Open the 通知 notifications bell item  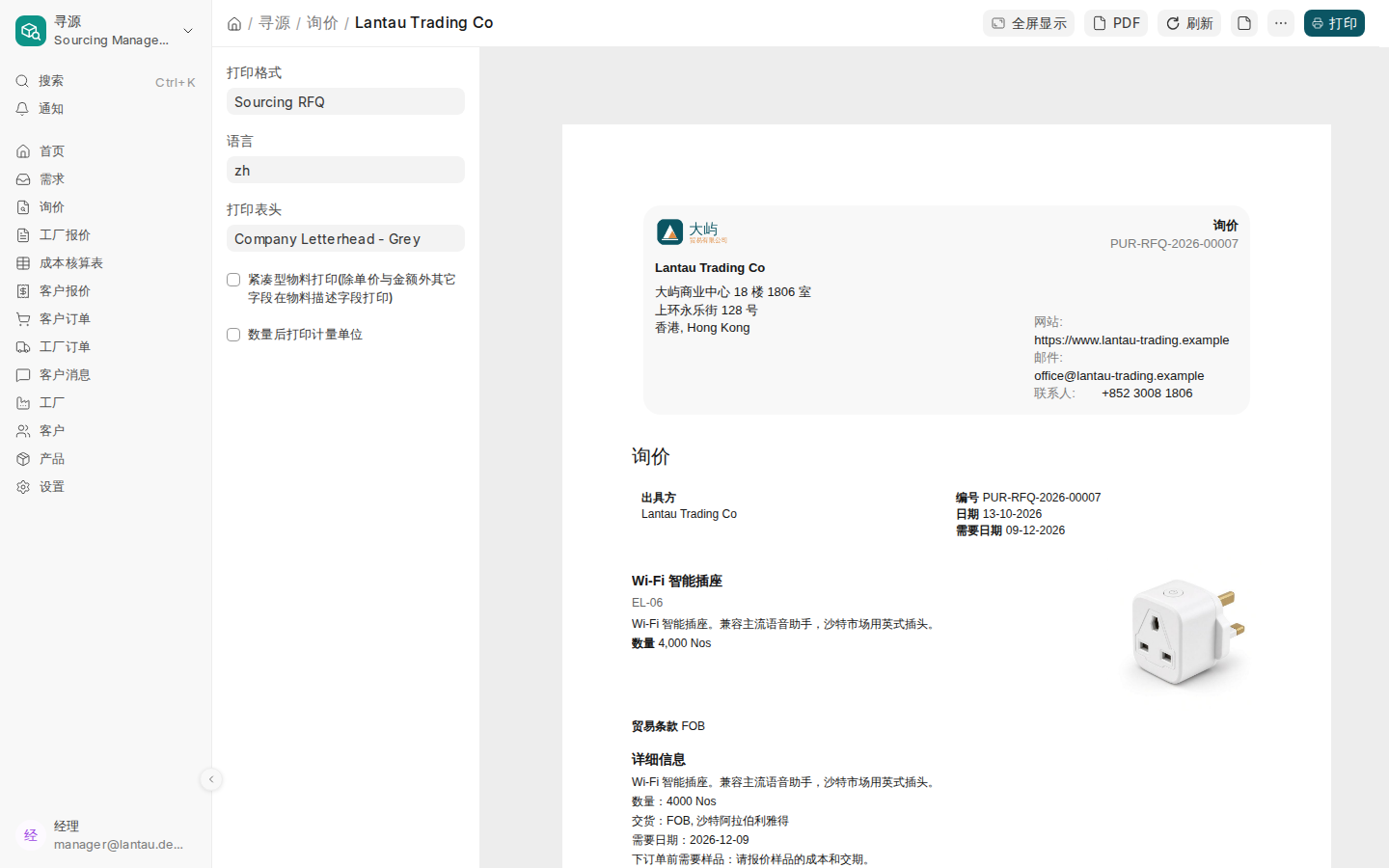pyautogui.click(x=106, y=109)
